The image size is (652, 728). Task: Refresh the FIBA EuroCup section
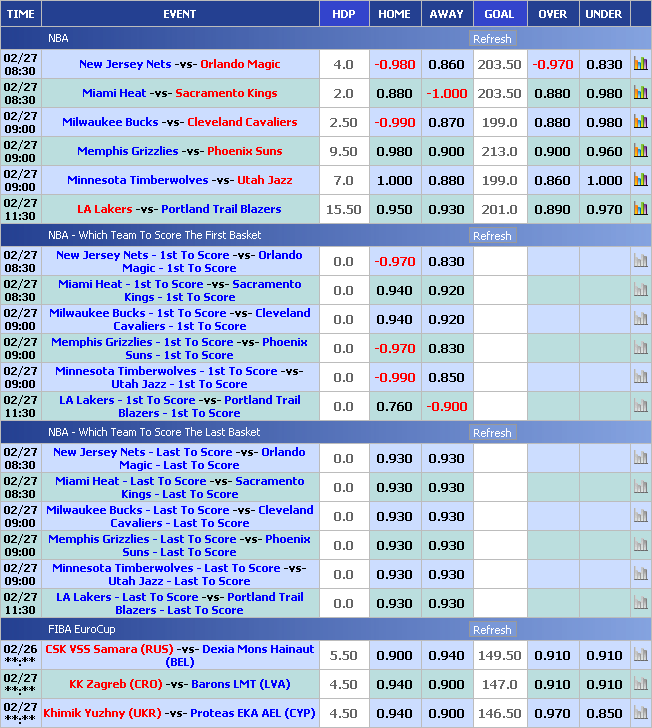coord(492,630)
